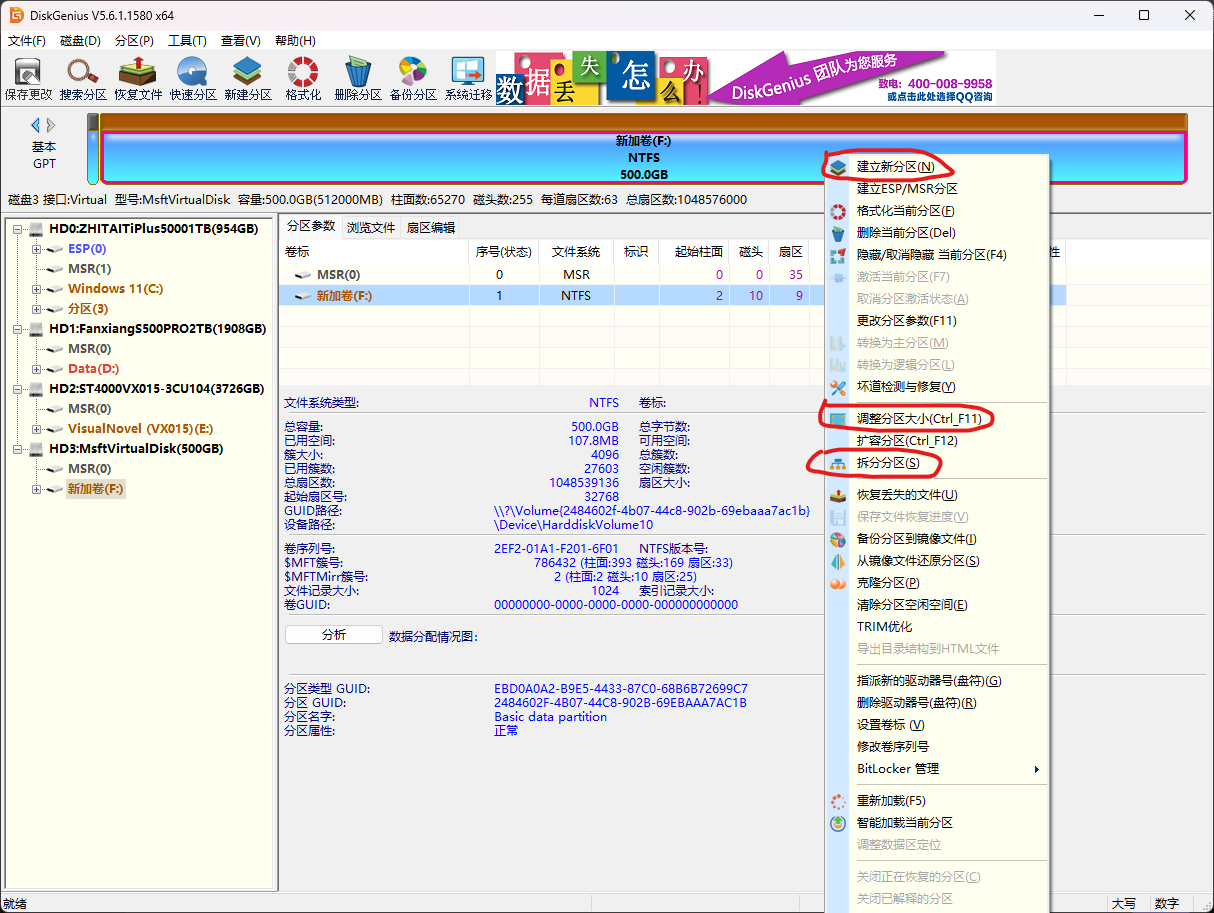Screen dimensions: 1214x913
Task: Click the 保存更改 toolbar icon
Action: (28, 79)
